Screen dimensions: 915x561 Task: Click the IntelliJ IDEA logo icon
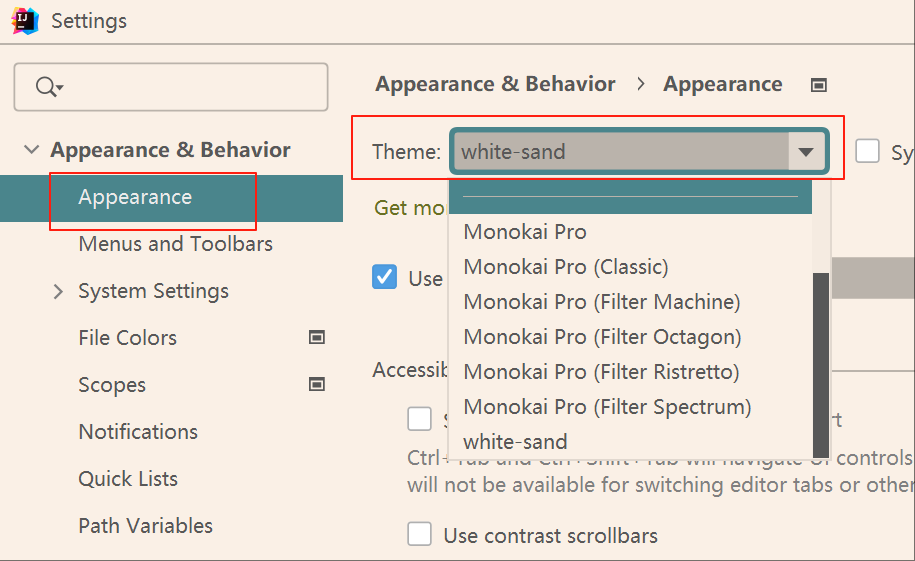[24, 20]
